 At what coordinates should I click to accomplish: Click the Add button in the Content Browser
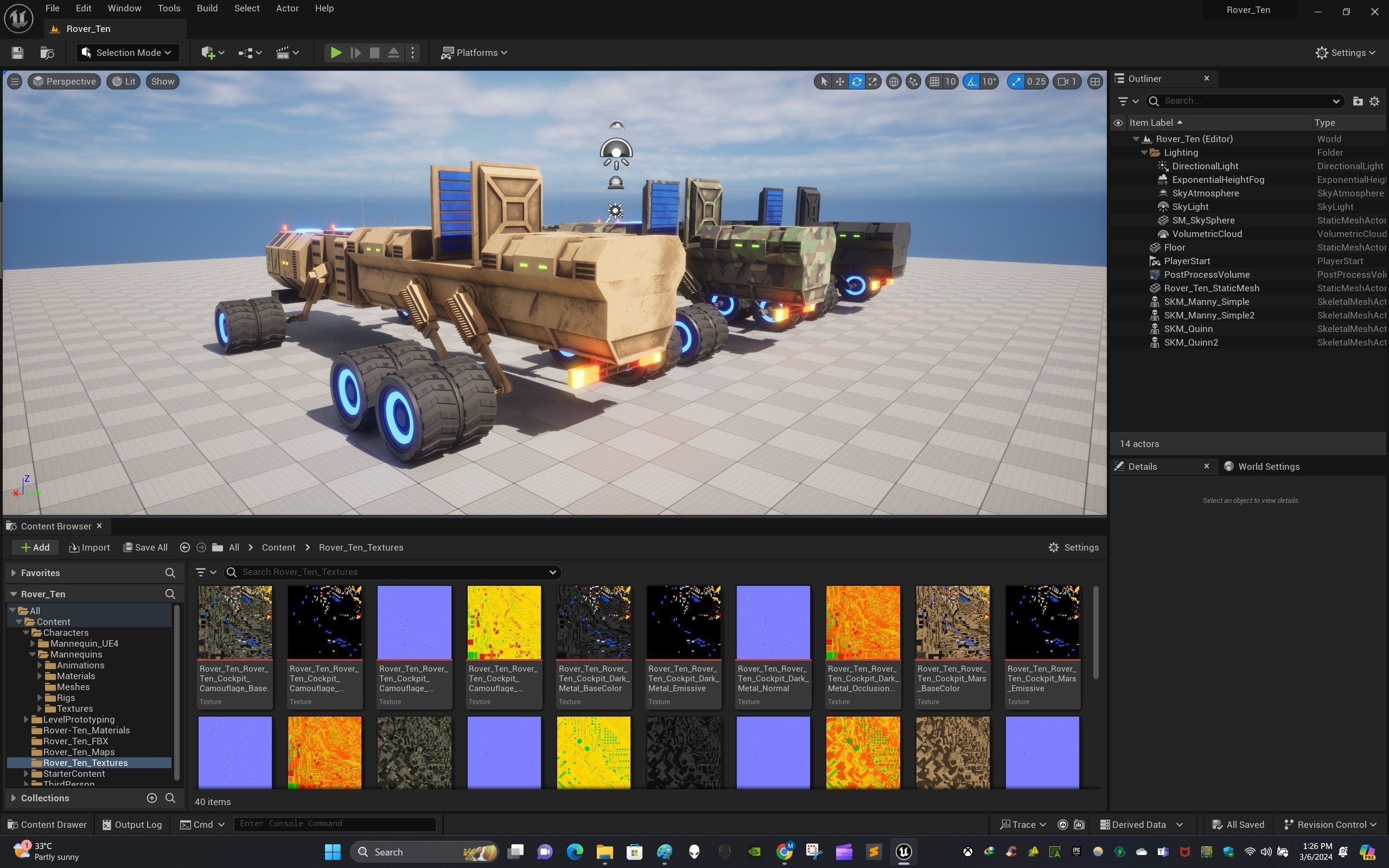coord(35,548)
